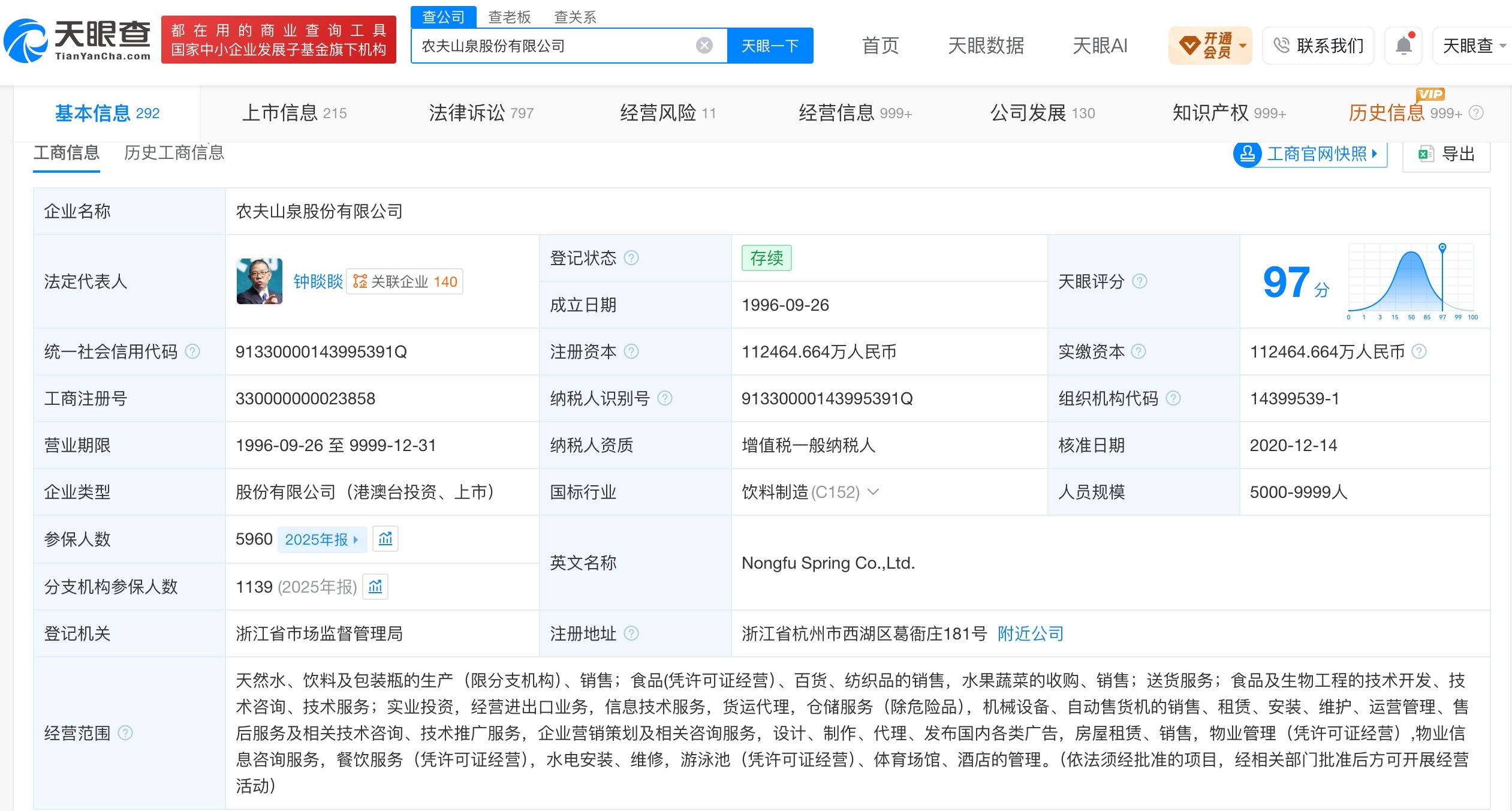Click help icon next to 登记状态
This screenshot has height=811, width=1512.
631,258
